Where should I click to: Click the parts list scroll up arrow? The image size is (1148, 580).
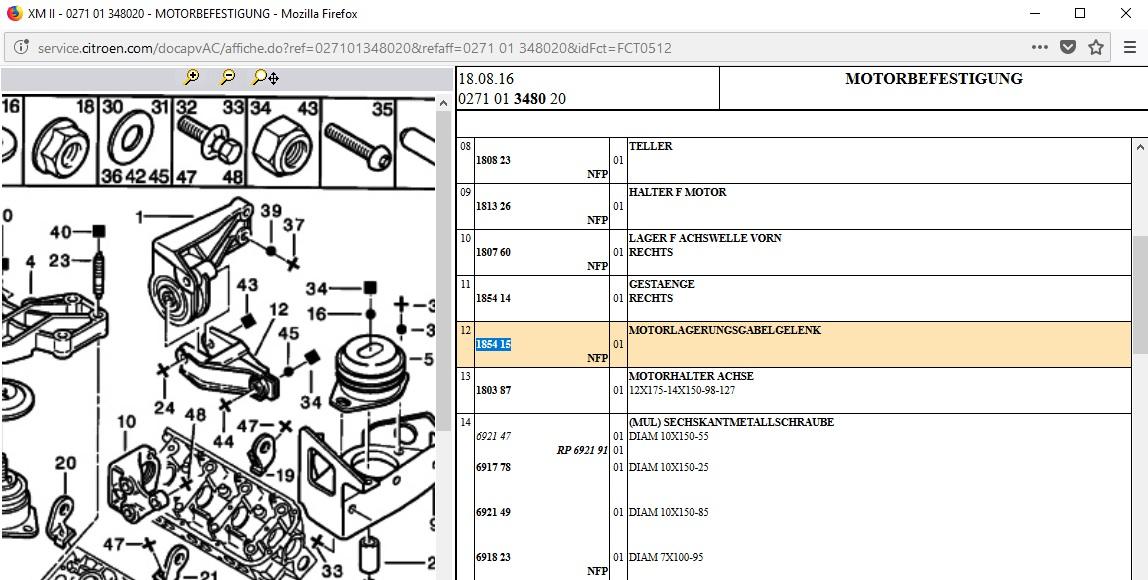tap(1140, 146)
